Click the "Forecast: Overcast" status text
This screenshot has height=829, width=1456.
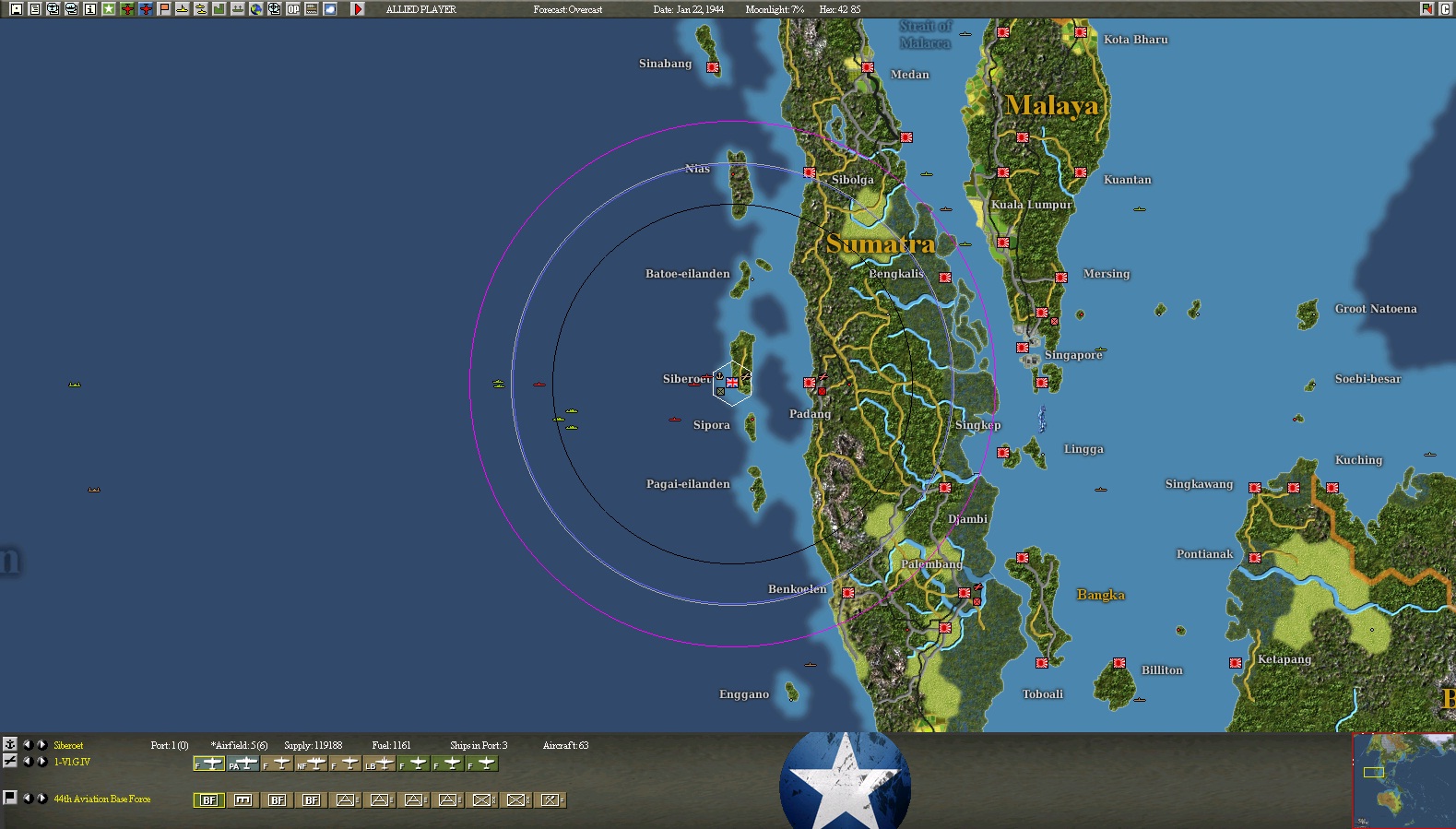(568, 9)
